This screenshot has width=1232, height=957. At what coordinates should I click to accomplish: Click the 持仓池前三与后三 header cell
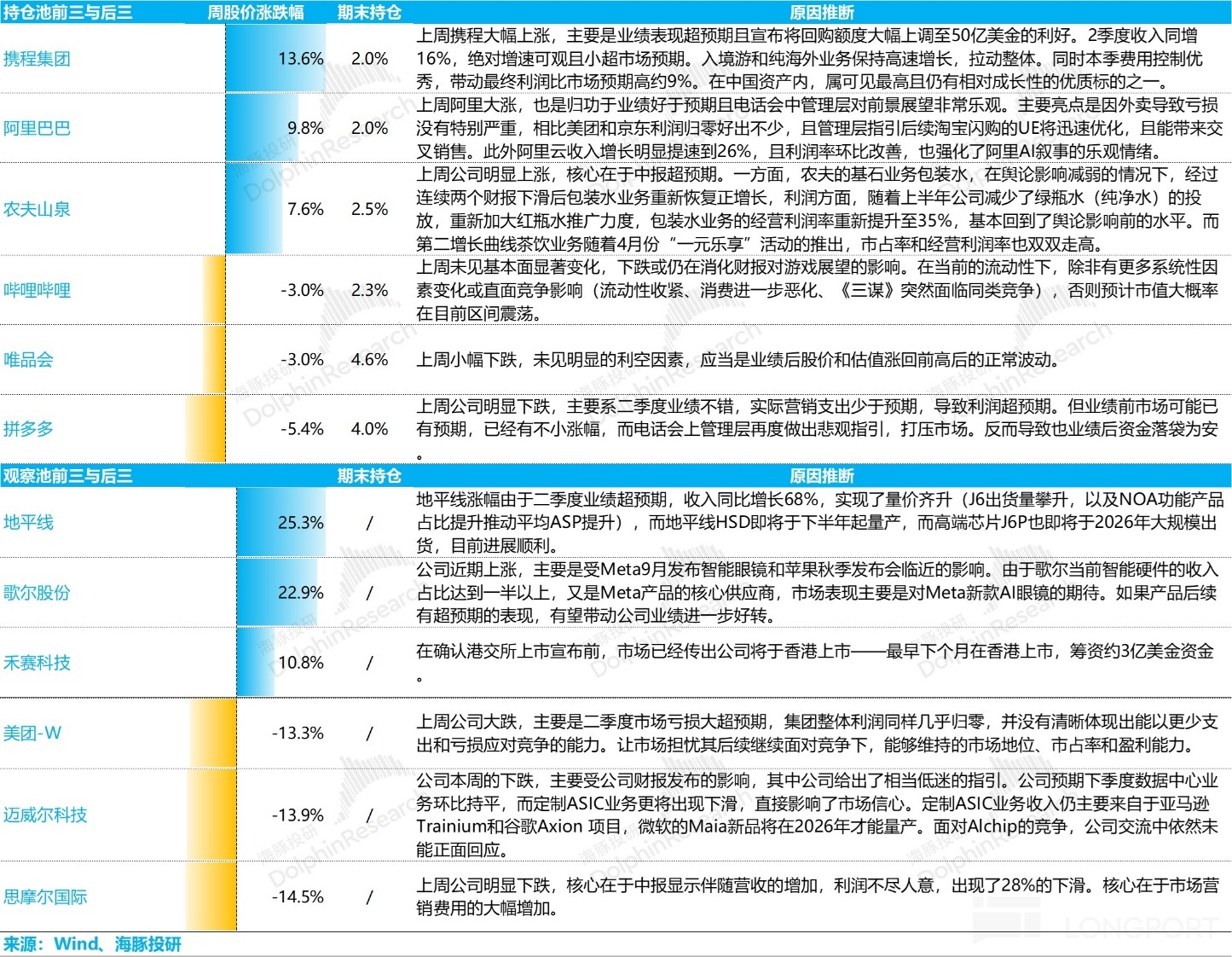point(67,12)
